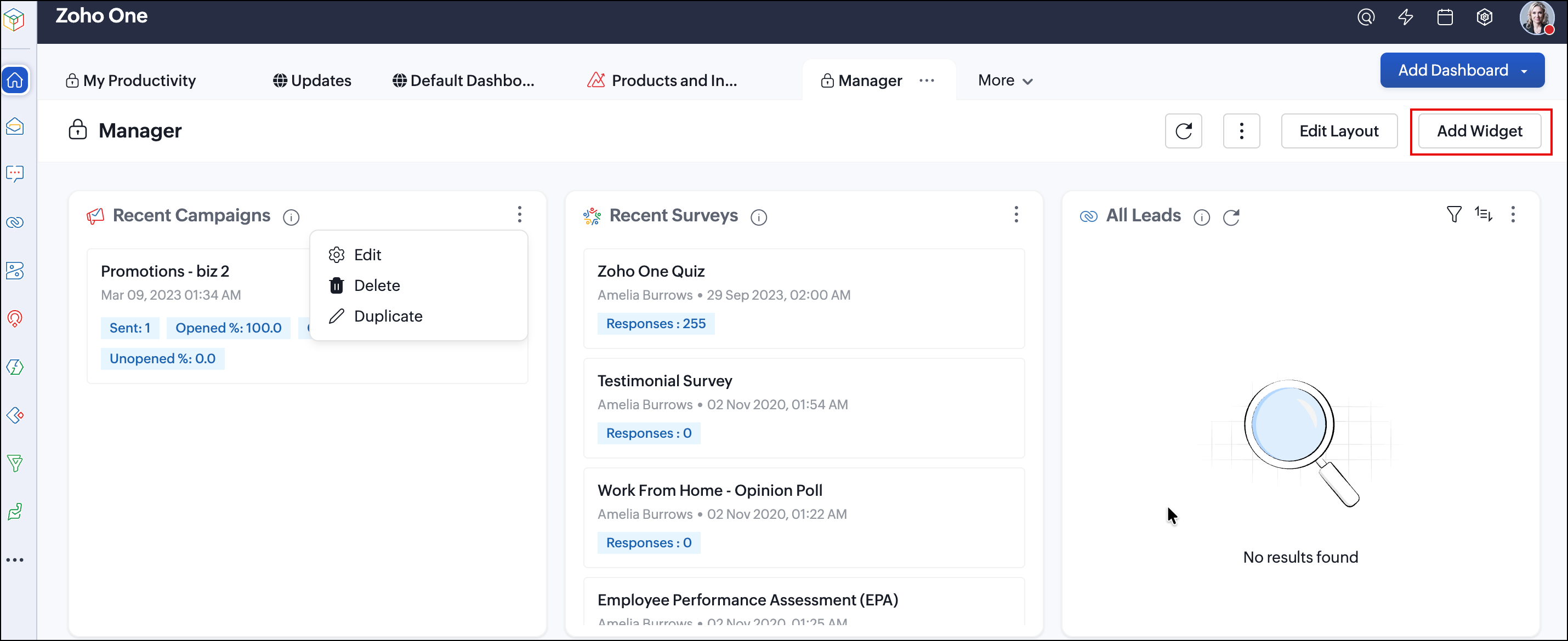Click the 29 Sep 2023, 02:00 AM timestamp
Screen dimensions: 1568x641
(x=778, y=295)
